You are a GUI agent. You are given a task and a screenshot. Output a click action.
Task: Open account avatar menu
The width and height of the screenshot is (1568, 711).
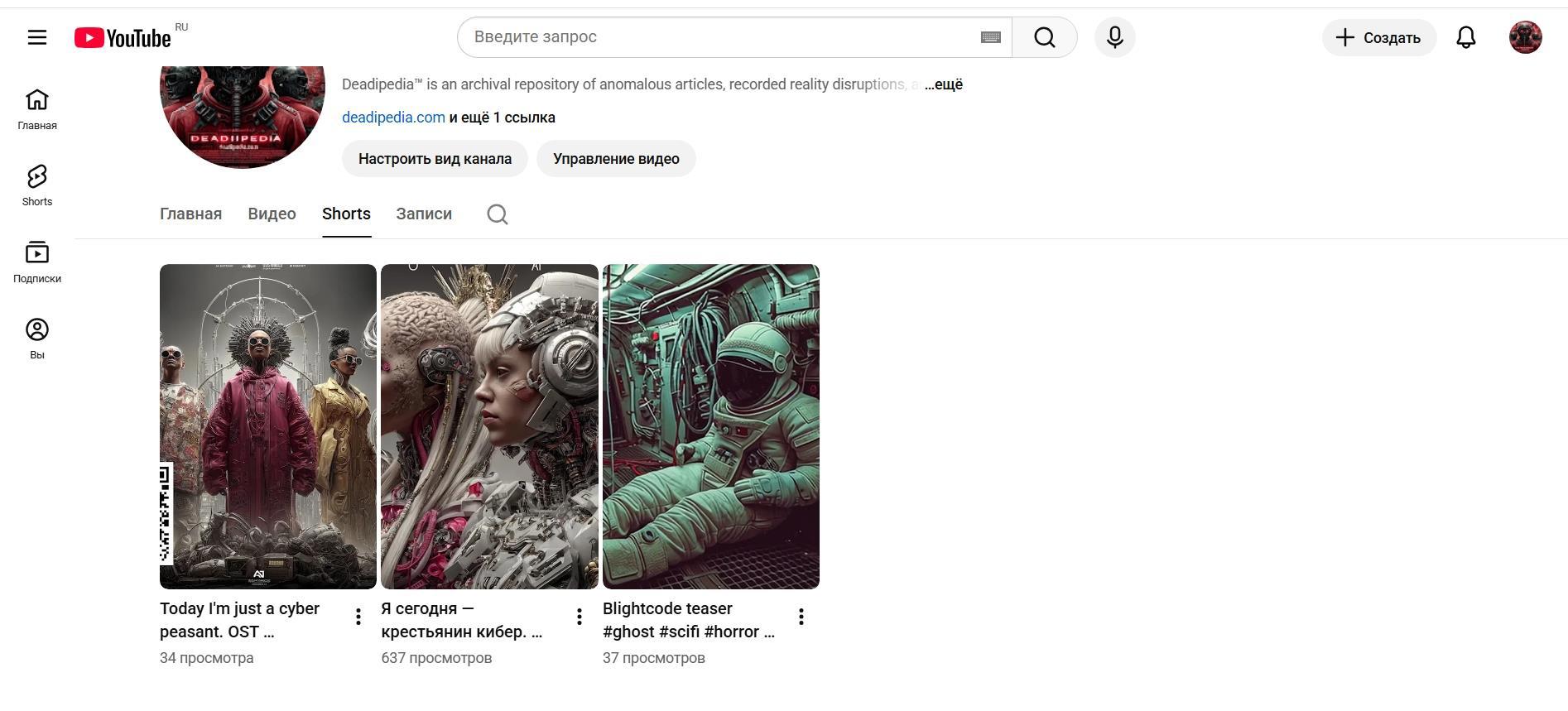pos(1525,37)
